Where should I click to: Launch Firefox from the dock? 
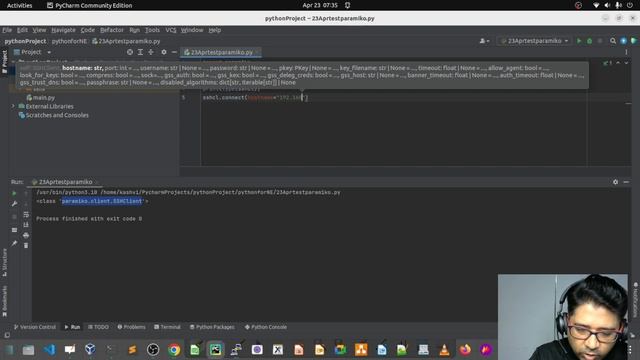coord(465,349)
